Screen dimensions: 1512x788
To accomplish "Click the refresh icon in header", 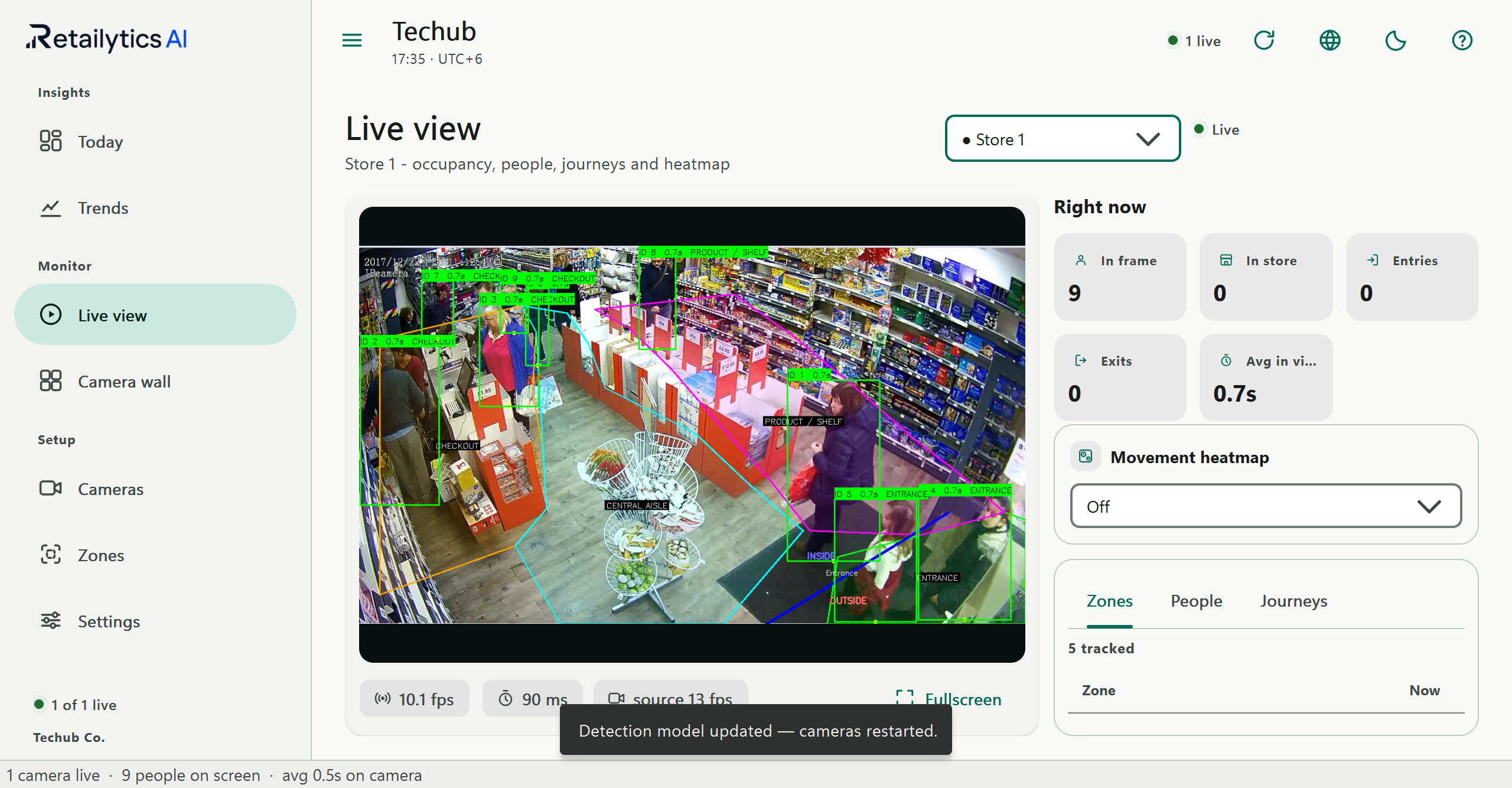I will coord(1264,40).
